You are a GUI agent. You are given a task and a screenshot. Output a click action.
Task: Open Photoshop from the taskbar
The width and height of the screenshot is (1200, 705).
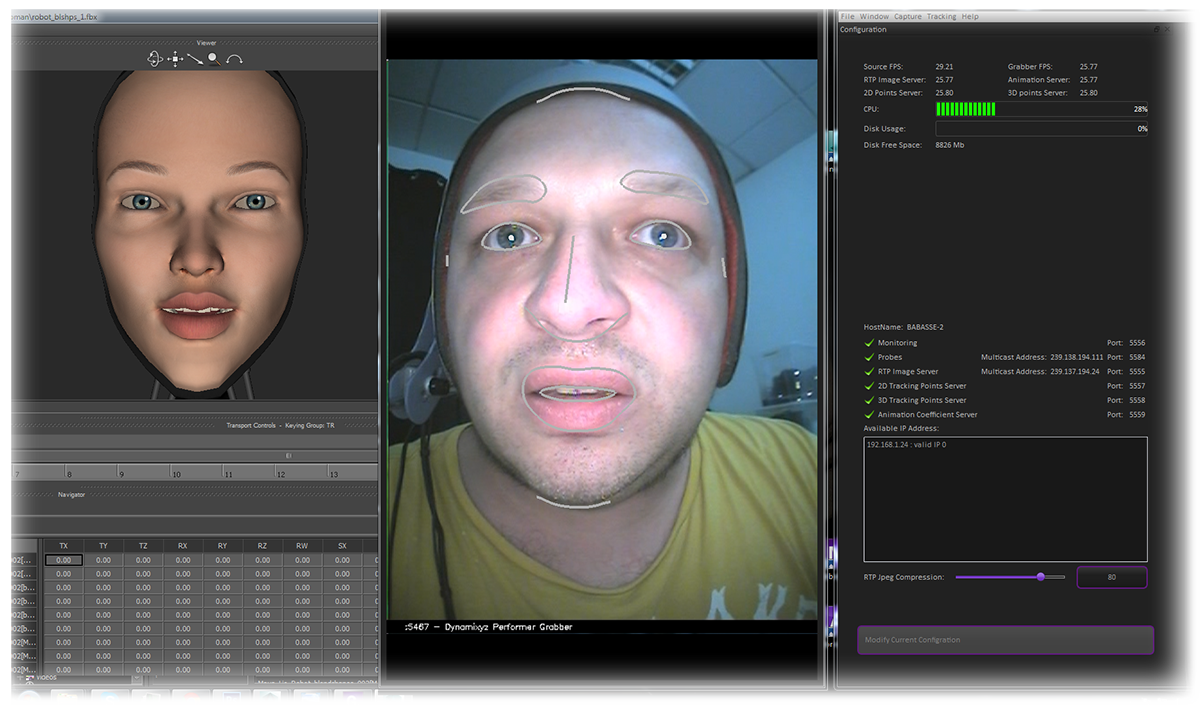coord(230,698)
